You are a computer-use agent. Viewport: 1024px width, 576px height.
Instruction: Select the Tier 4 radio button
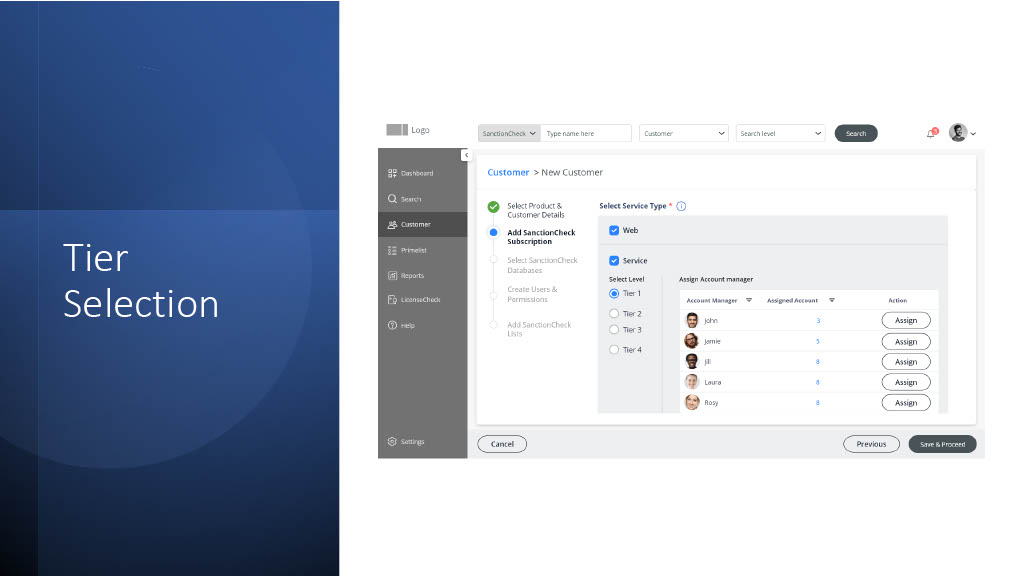tap(614, 350)
